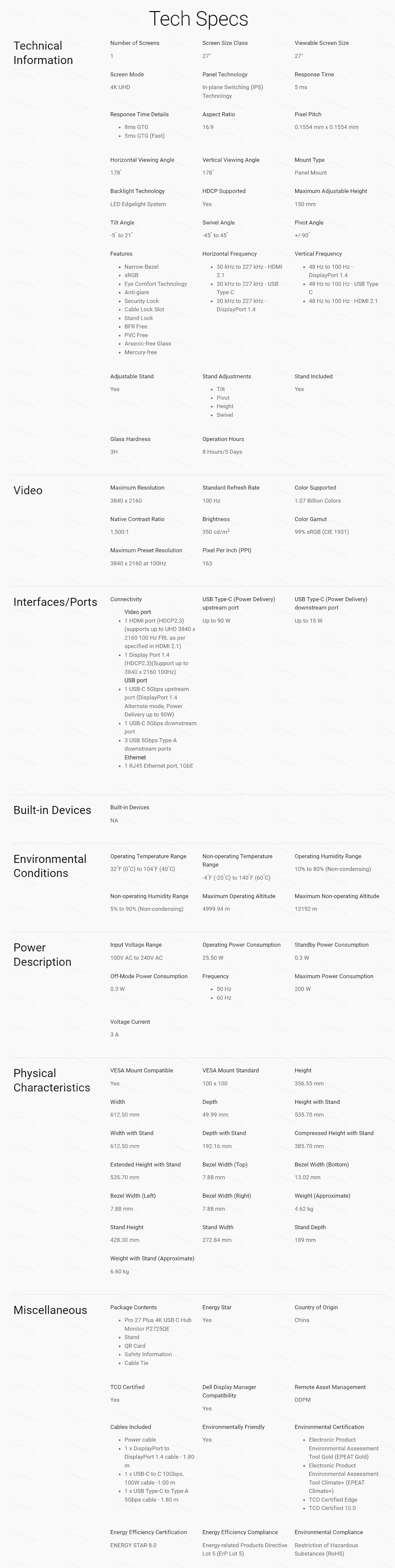Select the Environmental Conditions section heading
Viewport: 395px width, 1568px height.
pos(50,866)
